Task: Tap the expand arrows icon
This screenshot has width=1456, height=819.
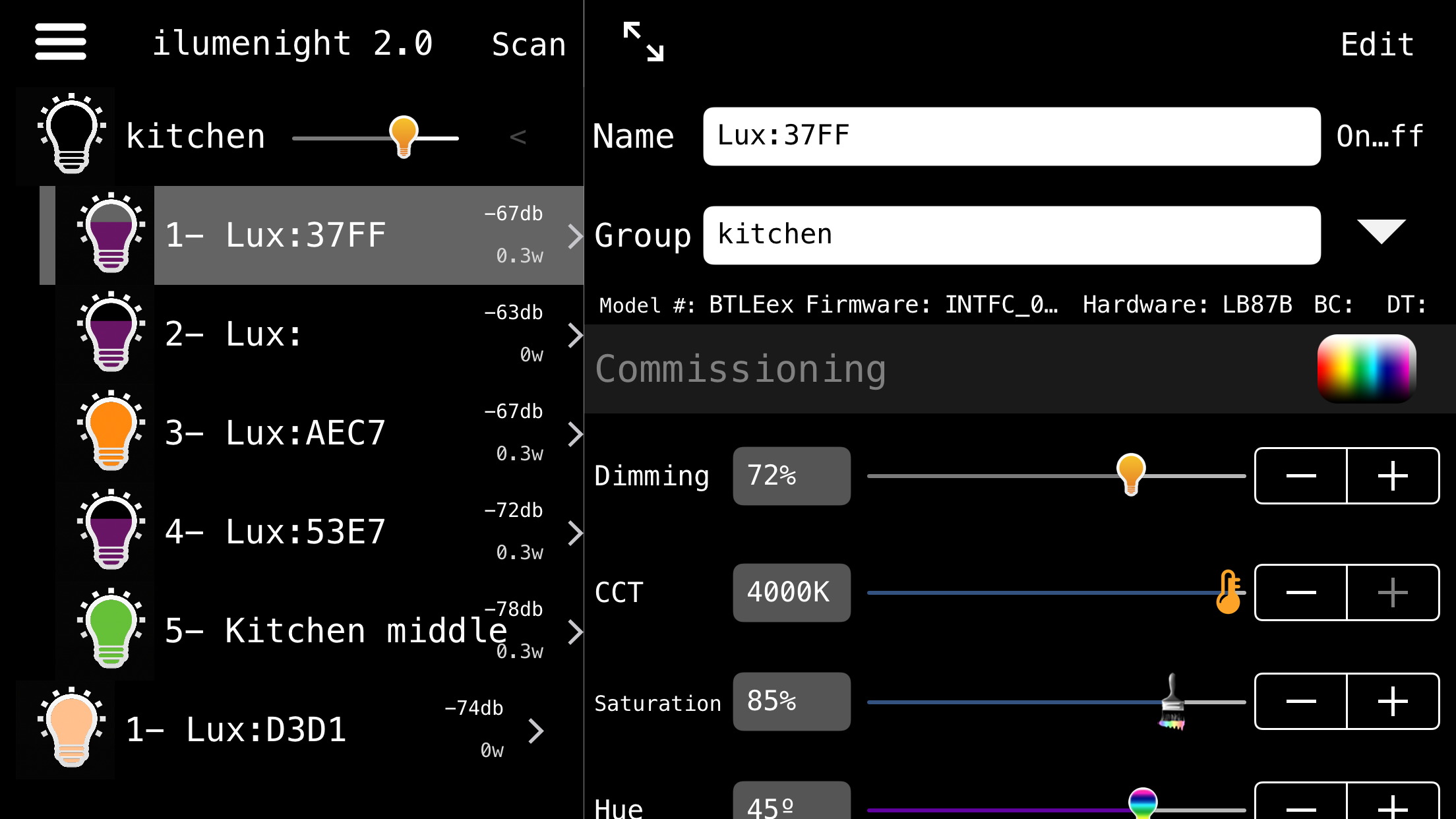Action: coord(644,42)
